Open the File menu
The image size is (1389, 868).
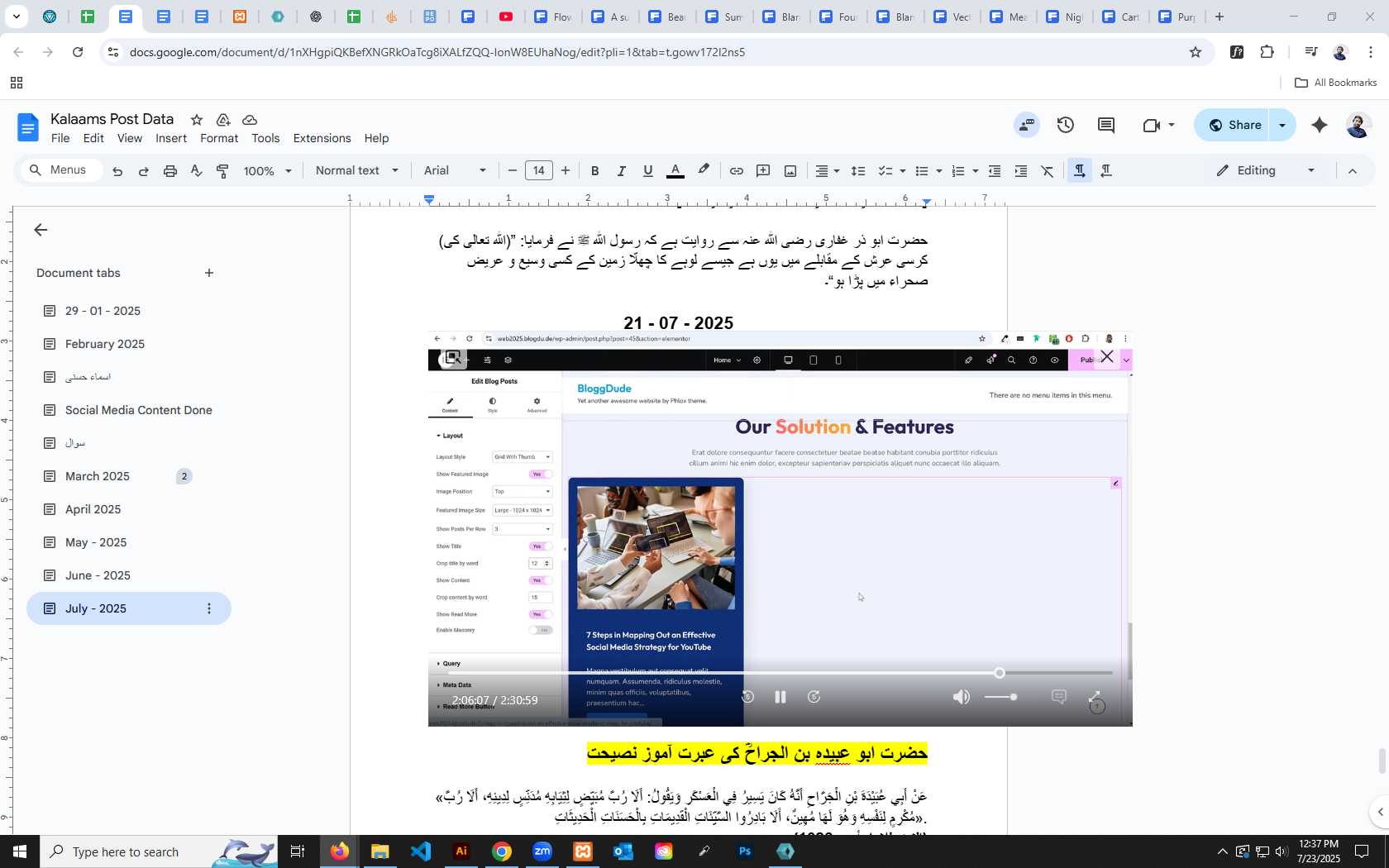[60, 138]
